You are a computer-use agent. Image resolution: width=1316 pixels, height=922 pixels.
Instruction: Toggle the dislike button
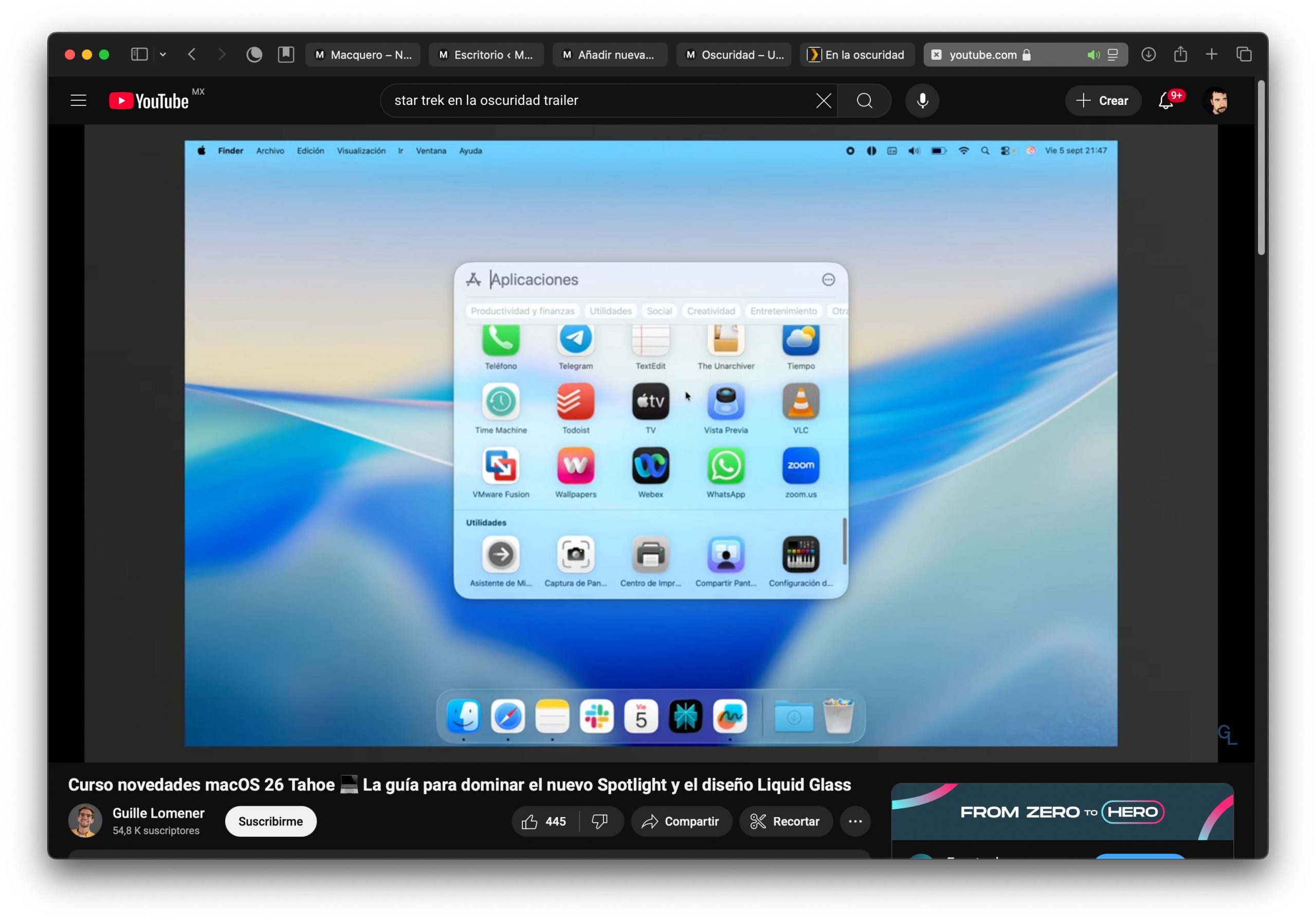(x=599, y=821)
